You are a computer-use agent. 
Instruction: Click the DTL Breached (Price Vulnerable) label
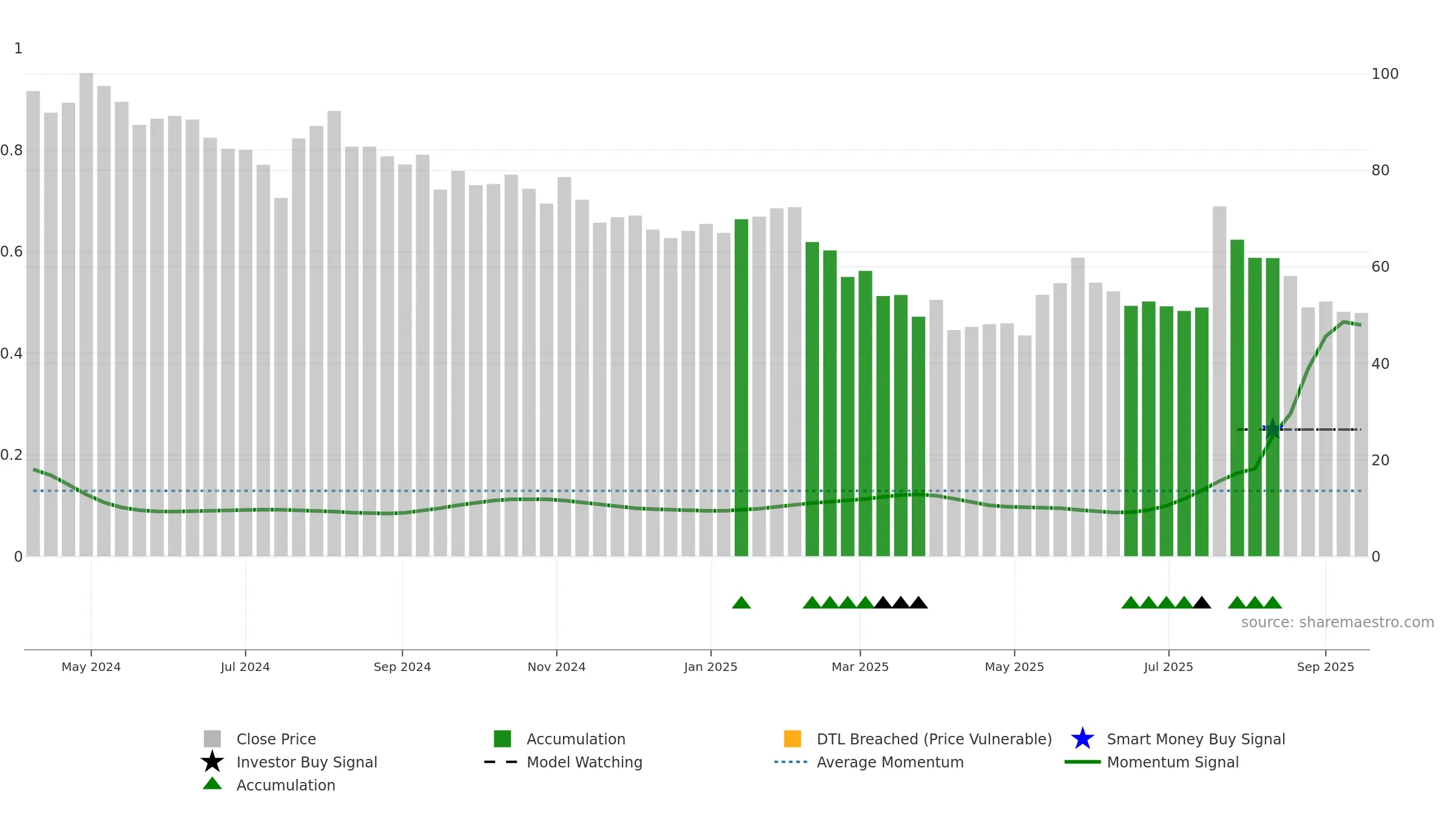(934, 739)
